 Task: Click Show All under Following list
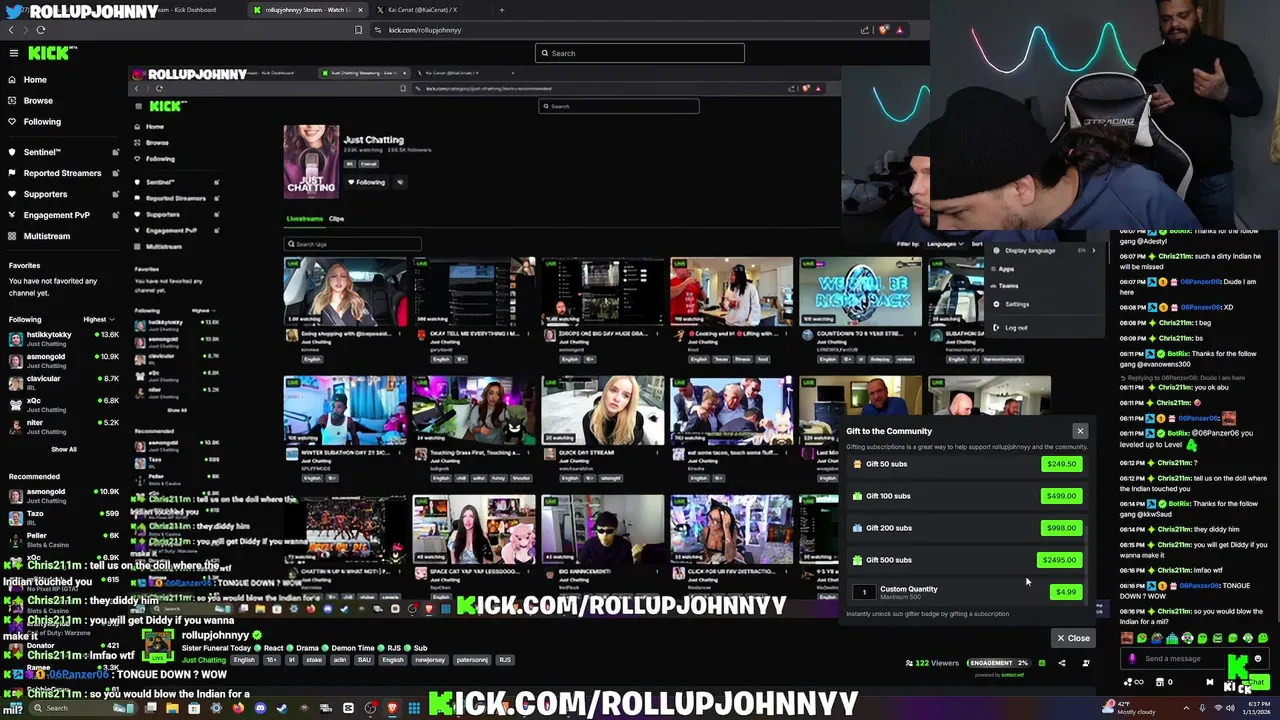[x=64, y=449]
